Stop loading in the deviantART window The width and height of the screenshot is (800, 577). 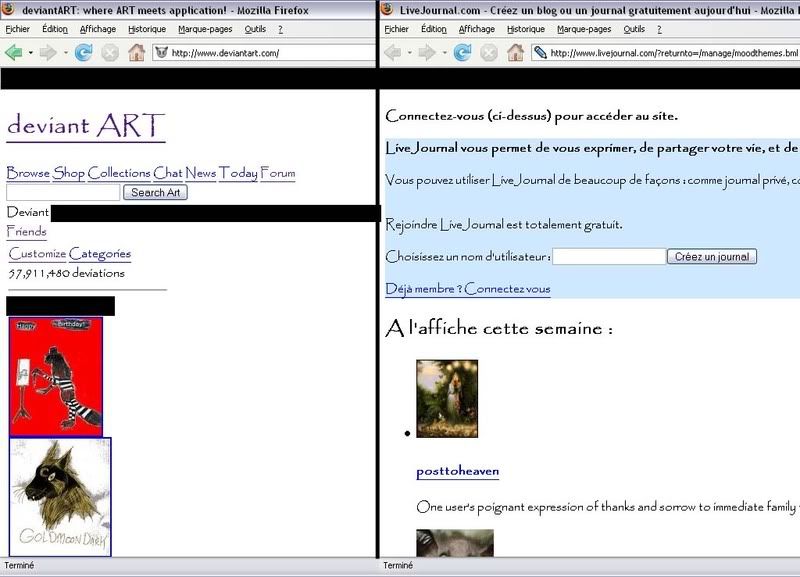[x=110, y=52]
